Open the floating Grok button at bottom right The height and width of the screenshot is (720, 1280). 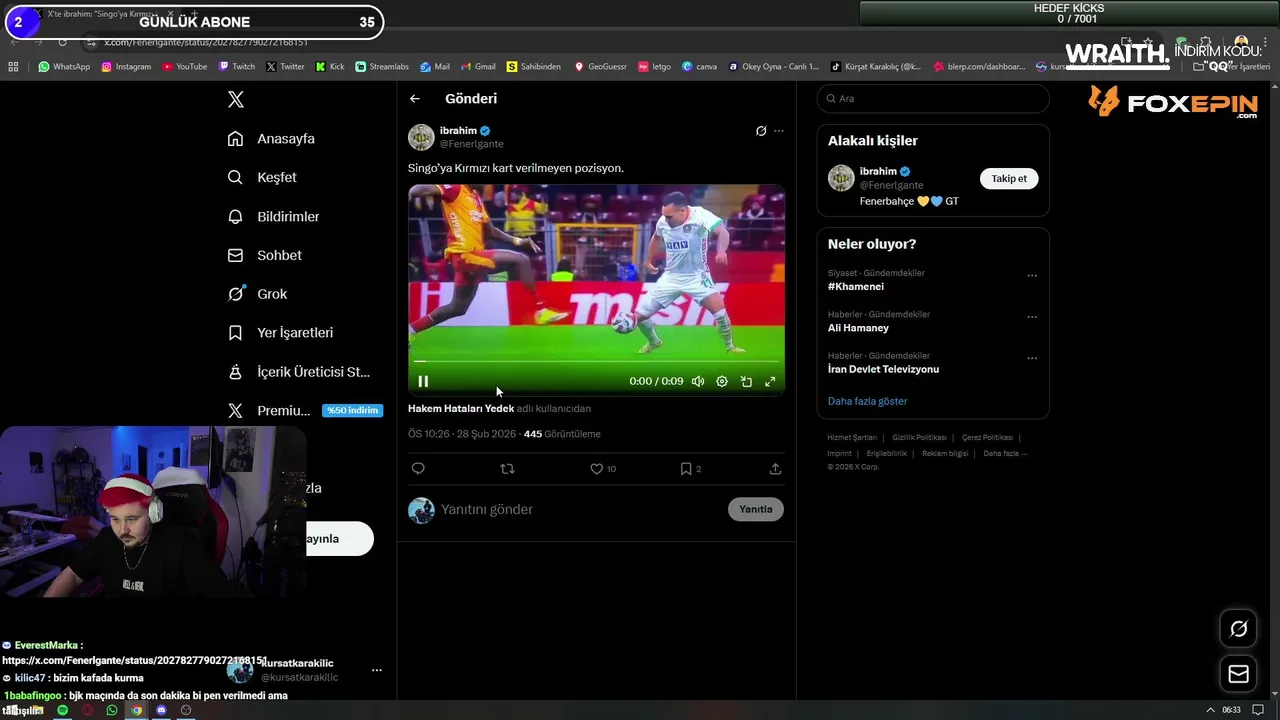tap(1238, 629)
